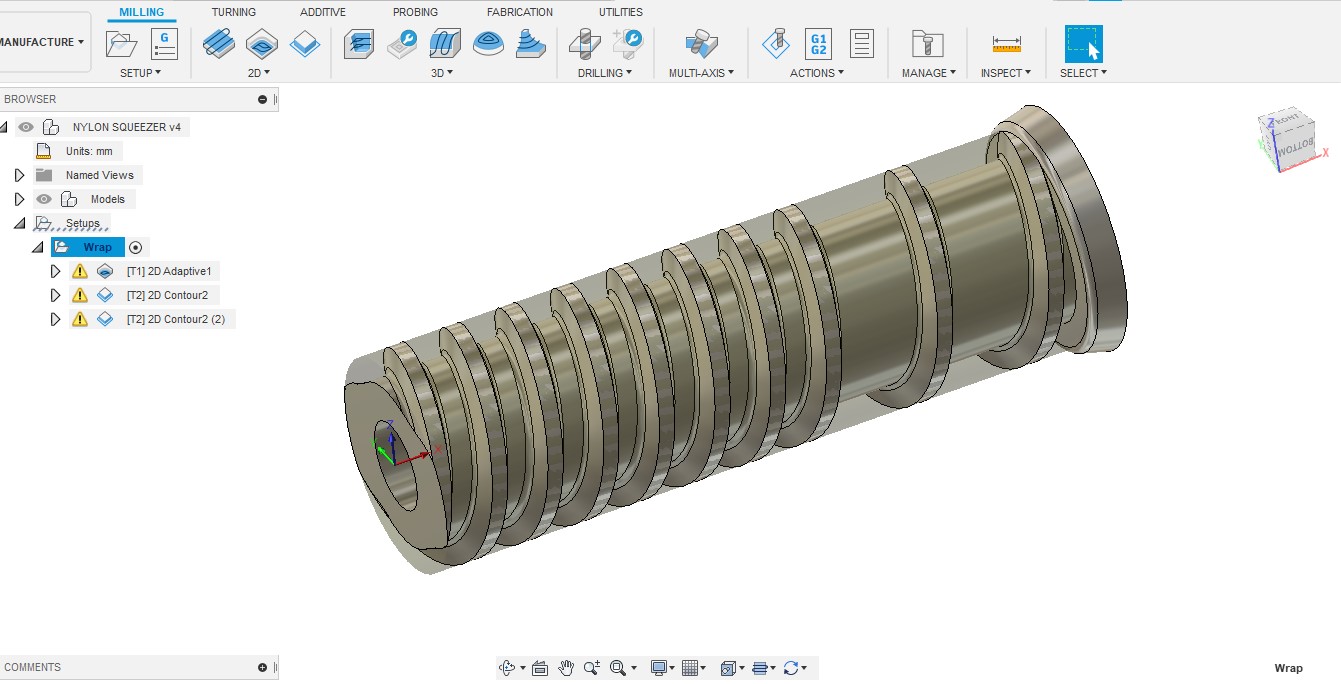The width and height of the screenshot is (1341, 684).
Task: Expand the [T1] 2D Adaptive1 operation
Action: (56, 271)
